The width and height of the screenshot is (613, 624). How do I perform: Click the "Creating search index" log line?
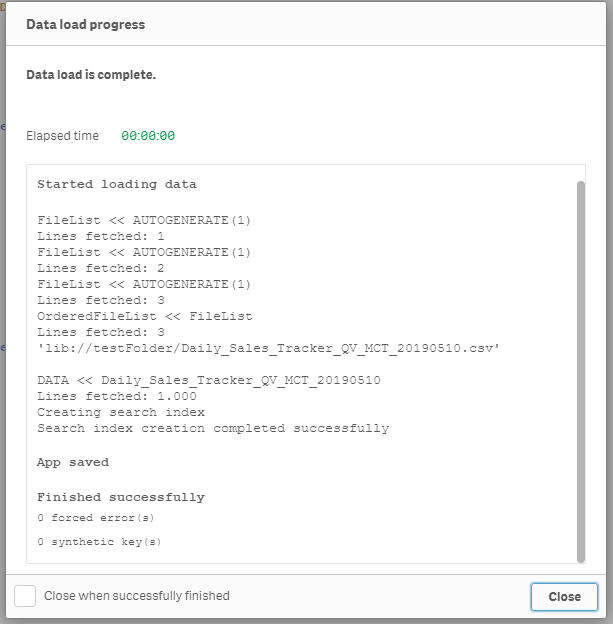click(x=121, y=412)
